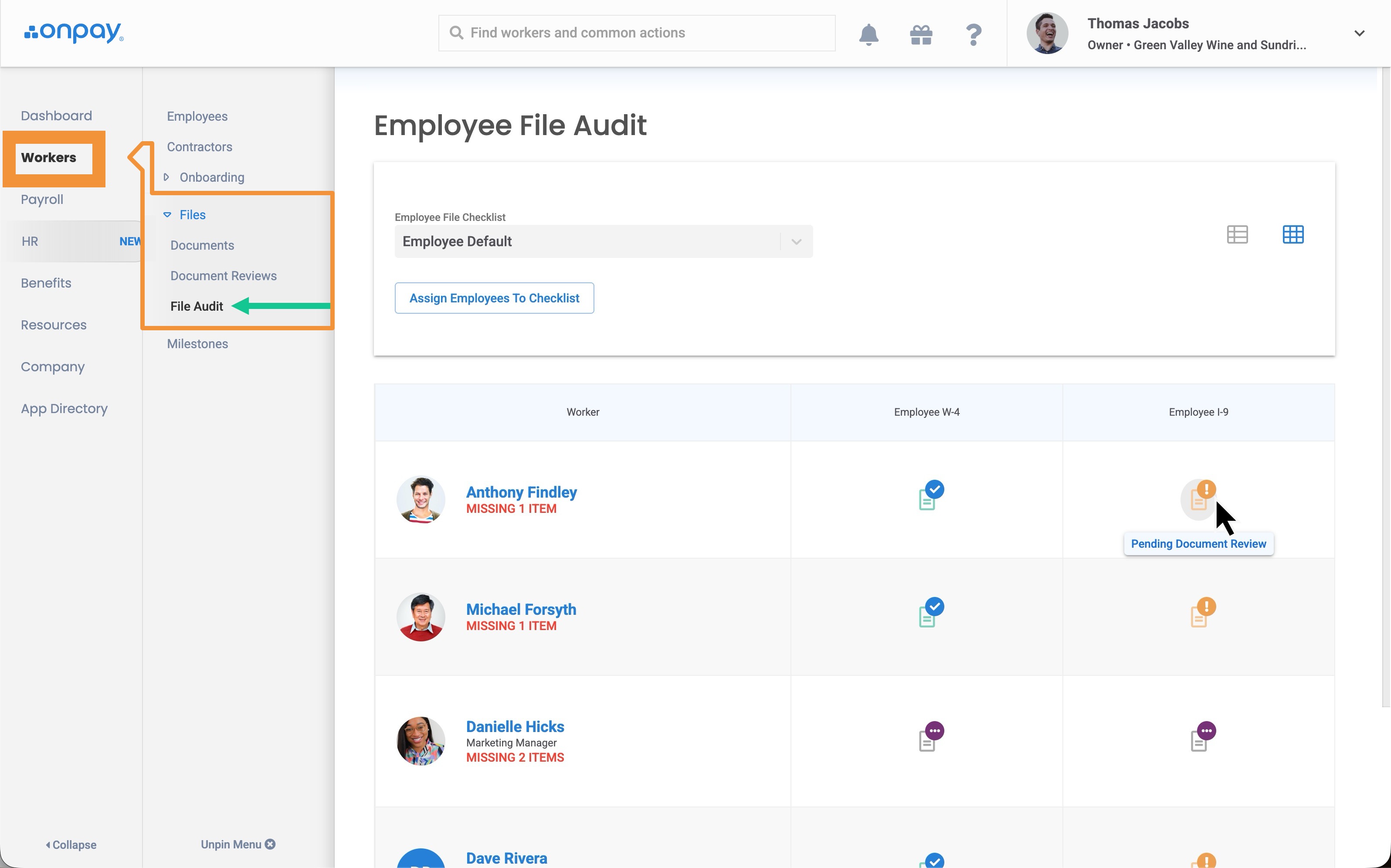
Task: Unpin the side menu
Action: 237,844
